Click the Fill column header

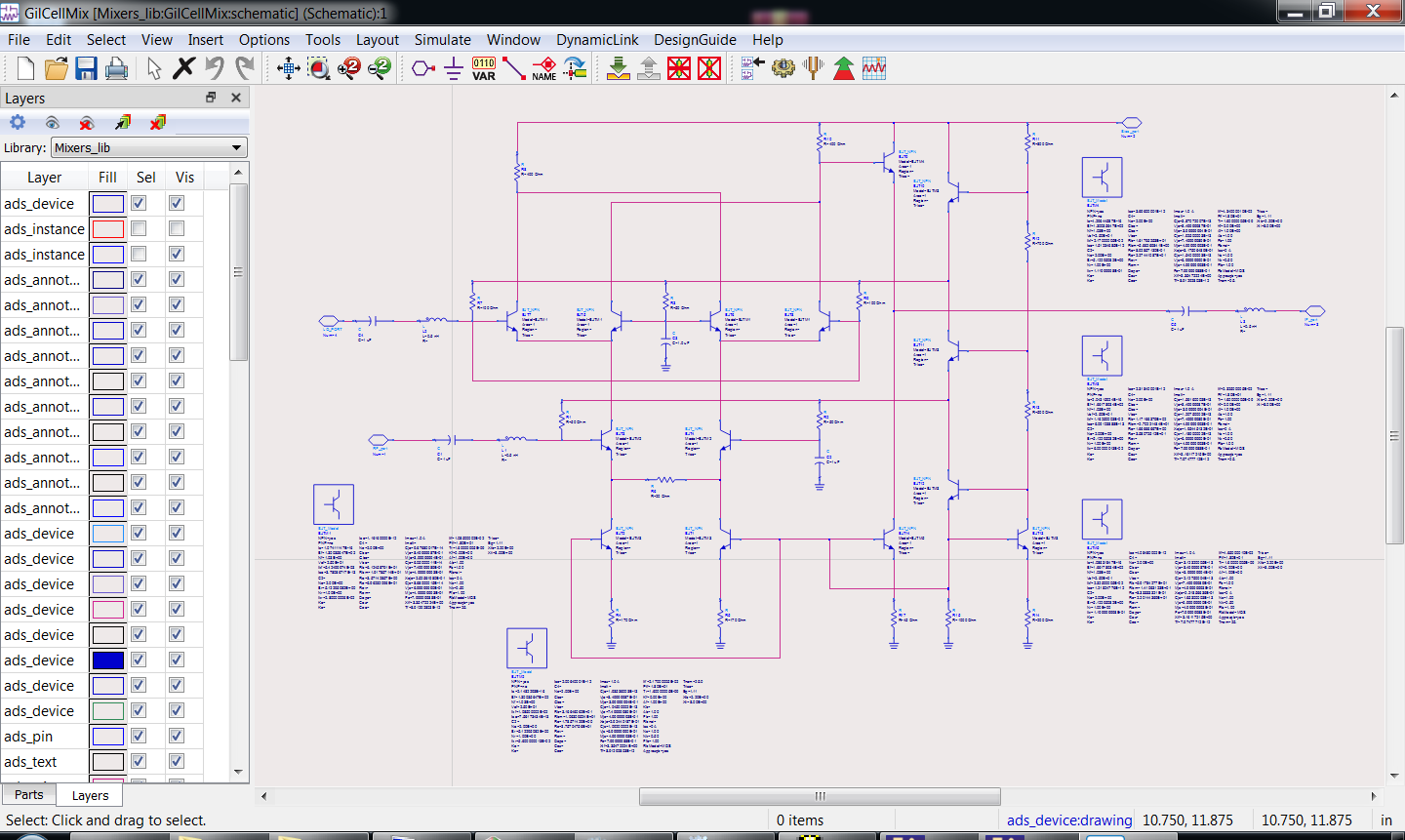click(x=107, y=177)
